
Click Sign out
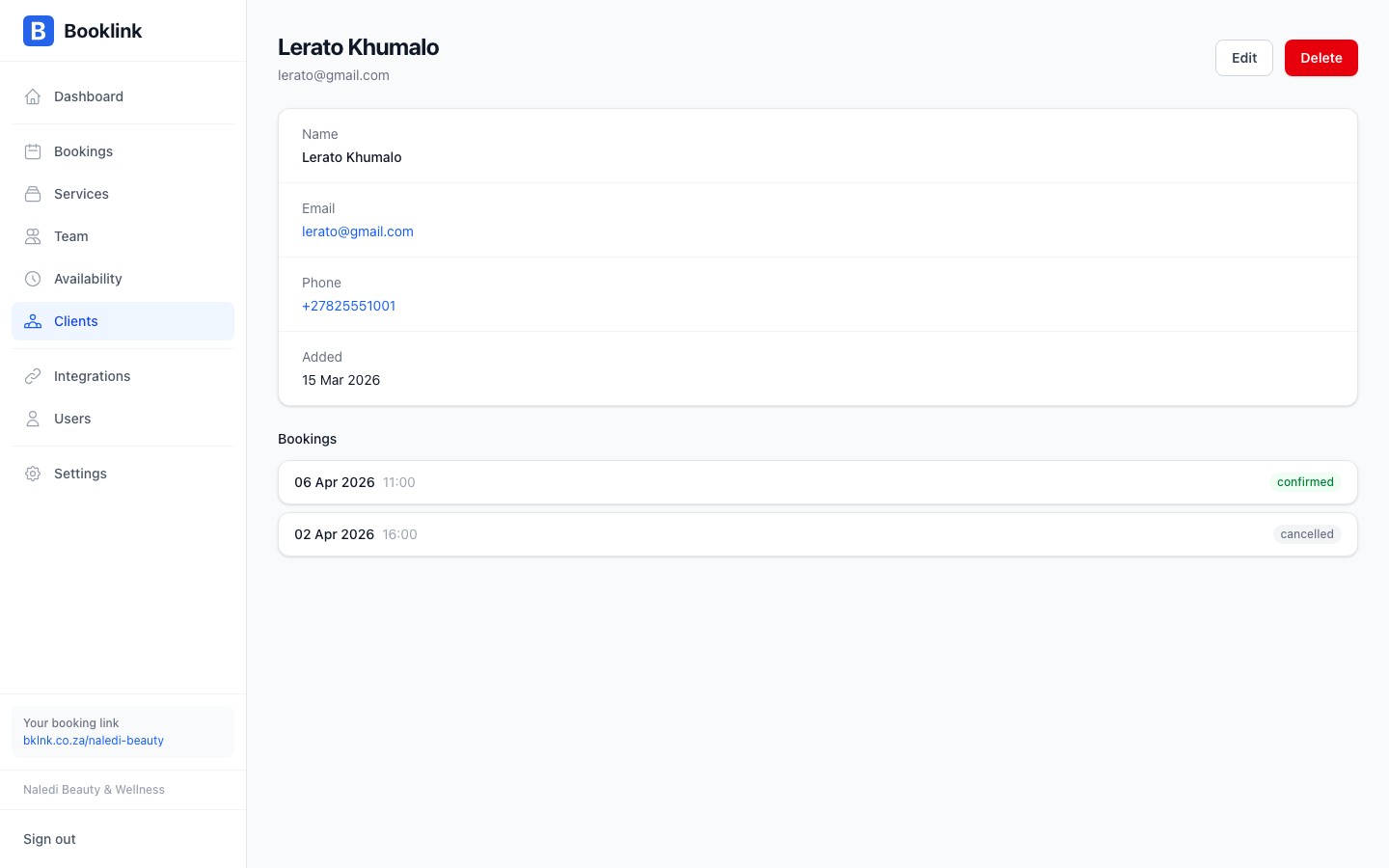49,839
